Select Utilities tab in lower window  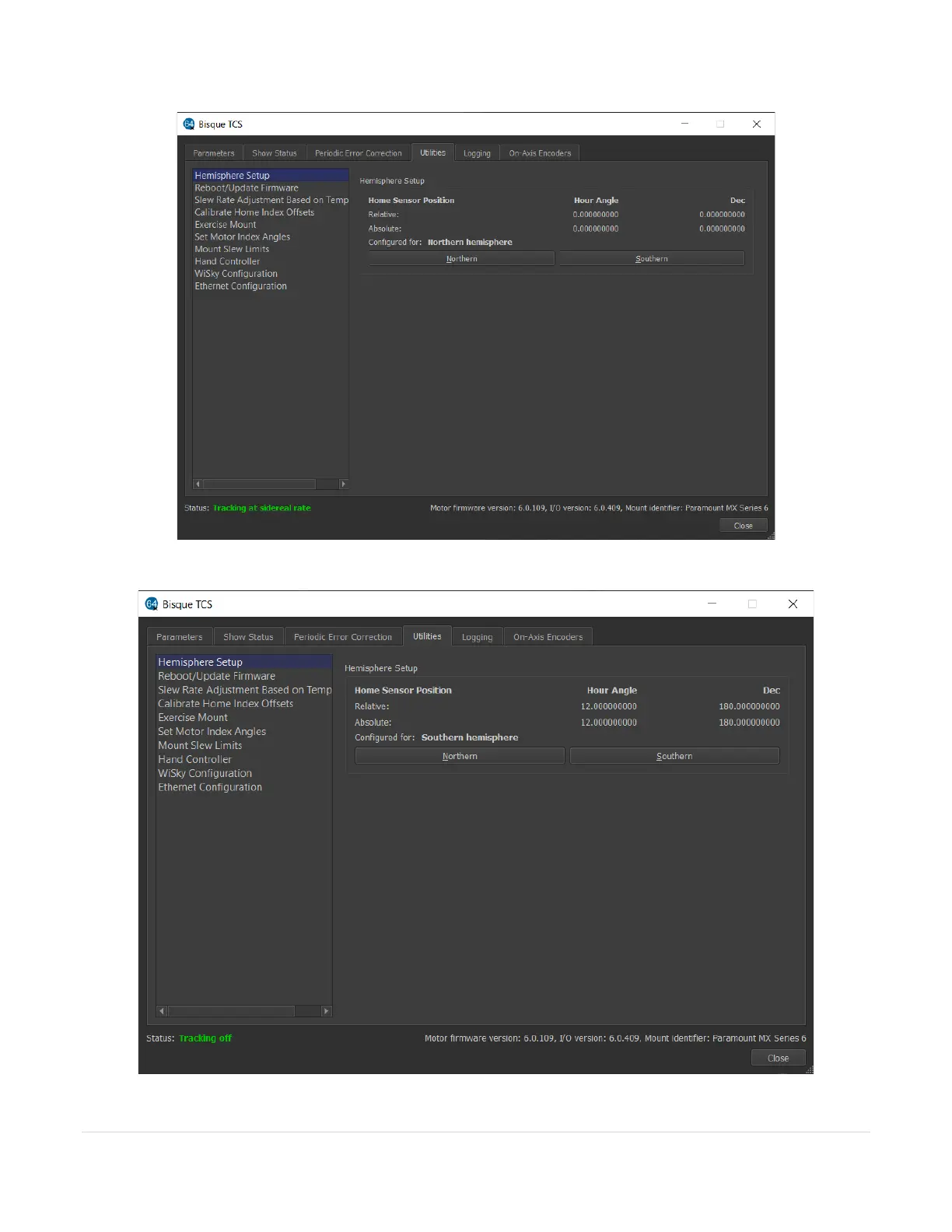(x=427, y=636)
